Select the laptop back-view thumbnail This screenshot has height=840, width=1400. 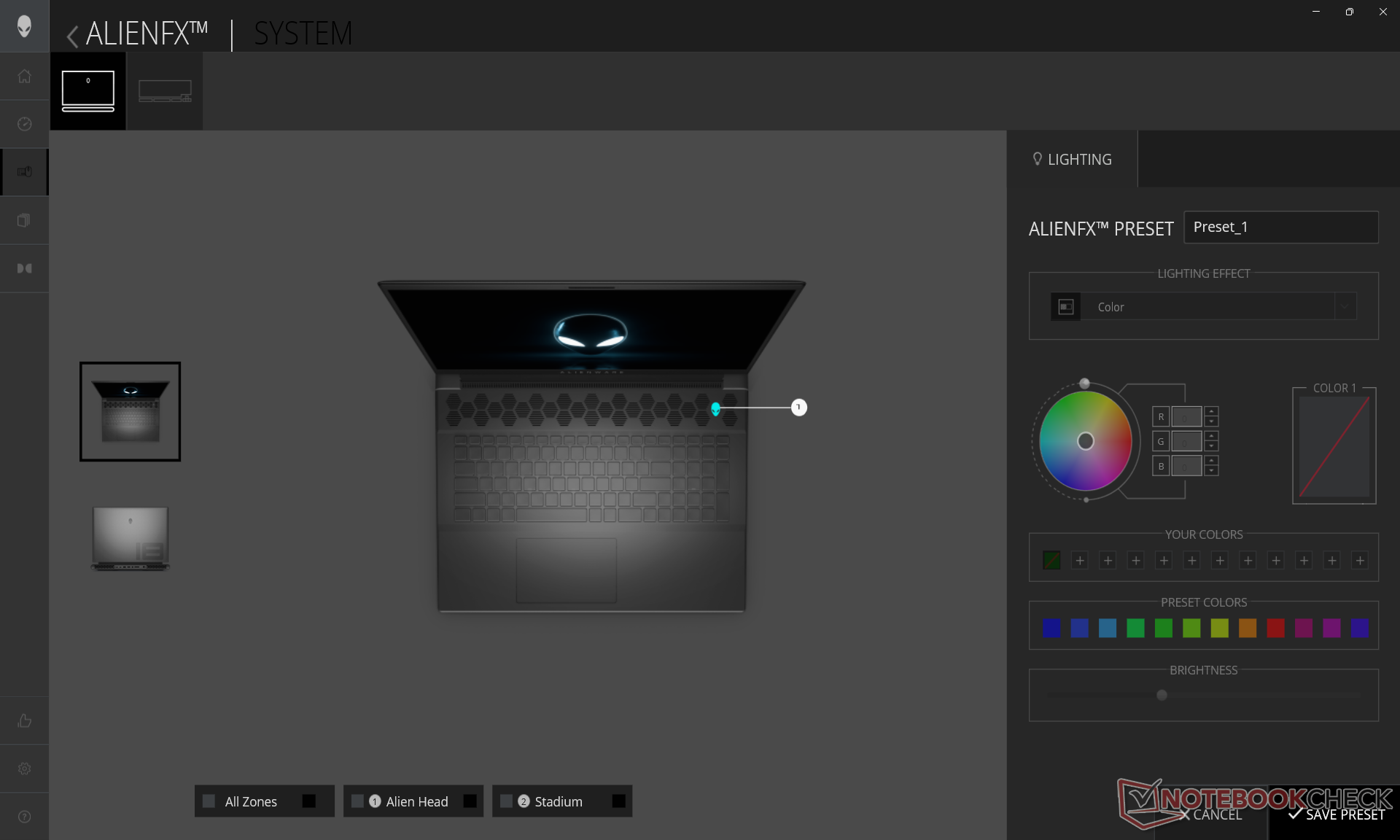(x=131, y=538)
